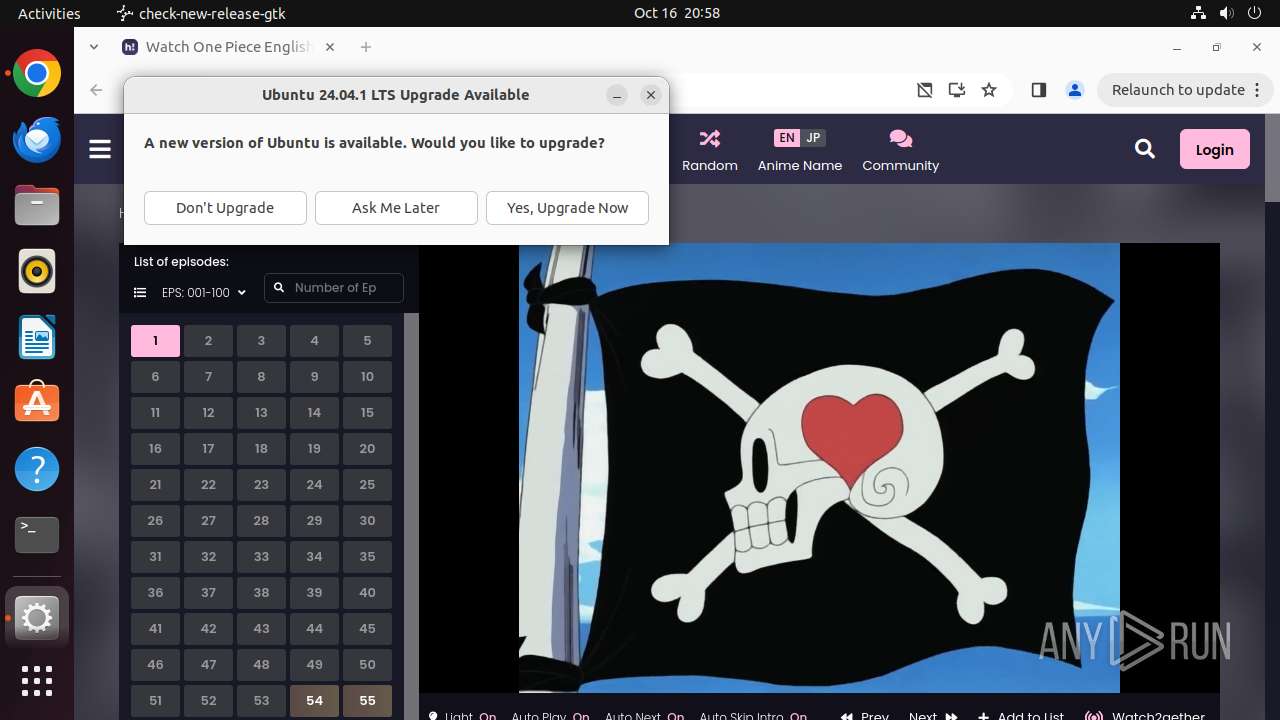1280x720 pixels.
Task: Go back with the browser back arrow
Action: click(96, 90)
